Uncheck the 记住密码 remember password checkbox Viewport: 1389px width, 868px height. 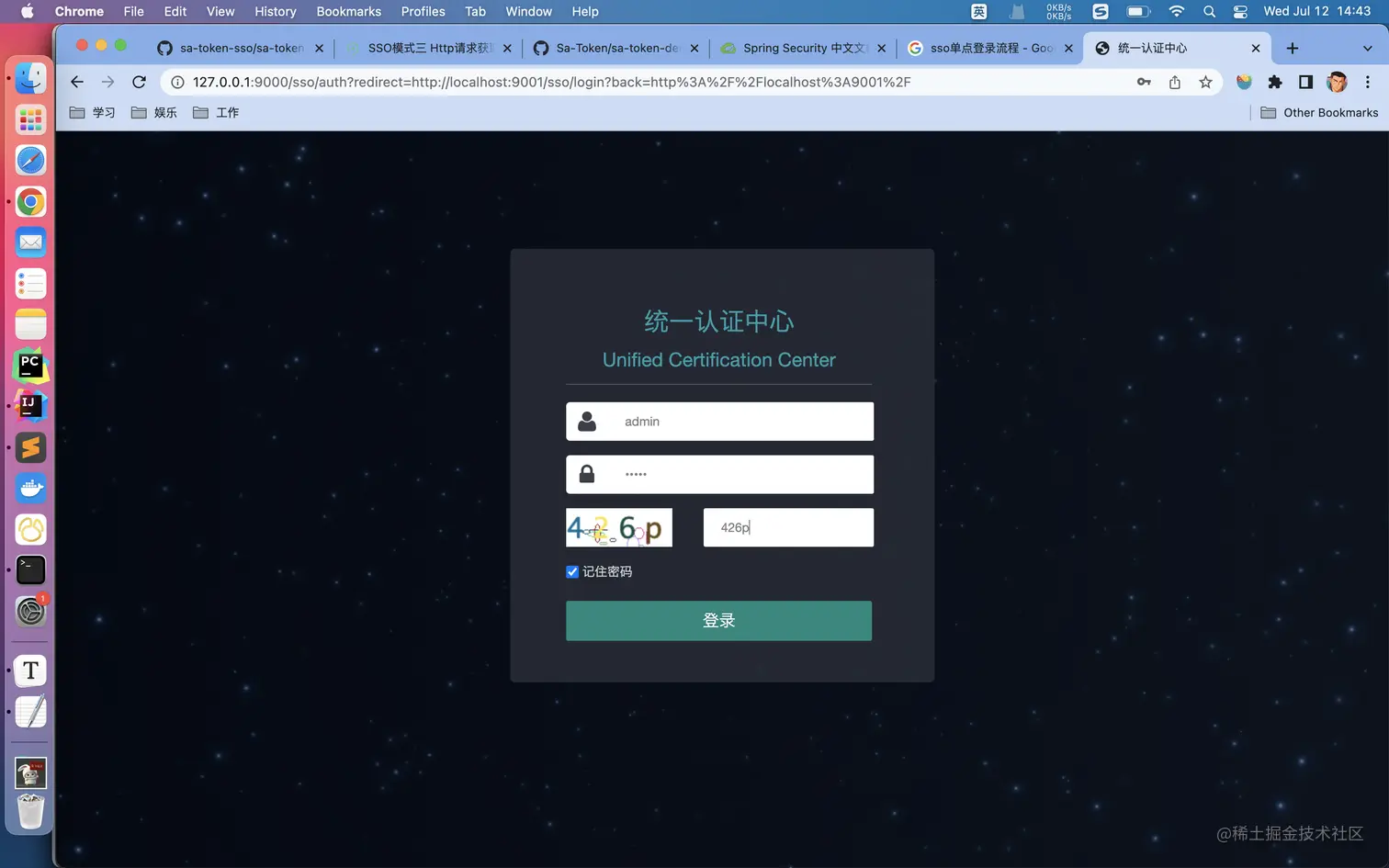coord(571,571)
